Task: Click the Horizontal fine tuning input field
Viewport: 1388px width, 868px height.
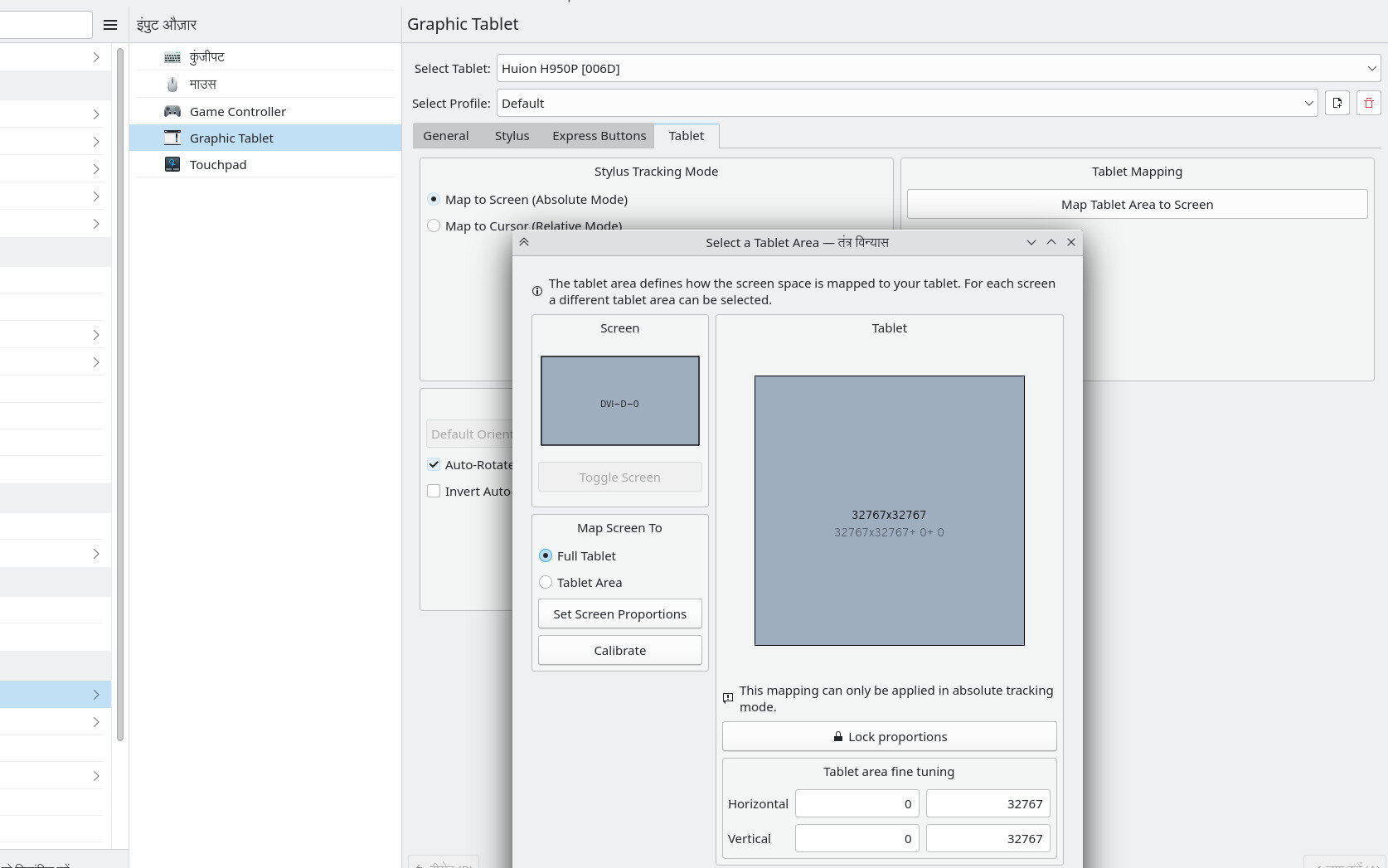Action: click(857, 803)
